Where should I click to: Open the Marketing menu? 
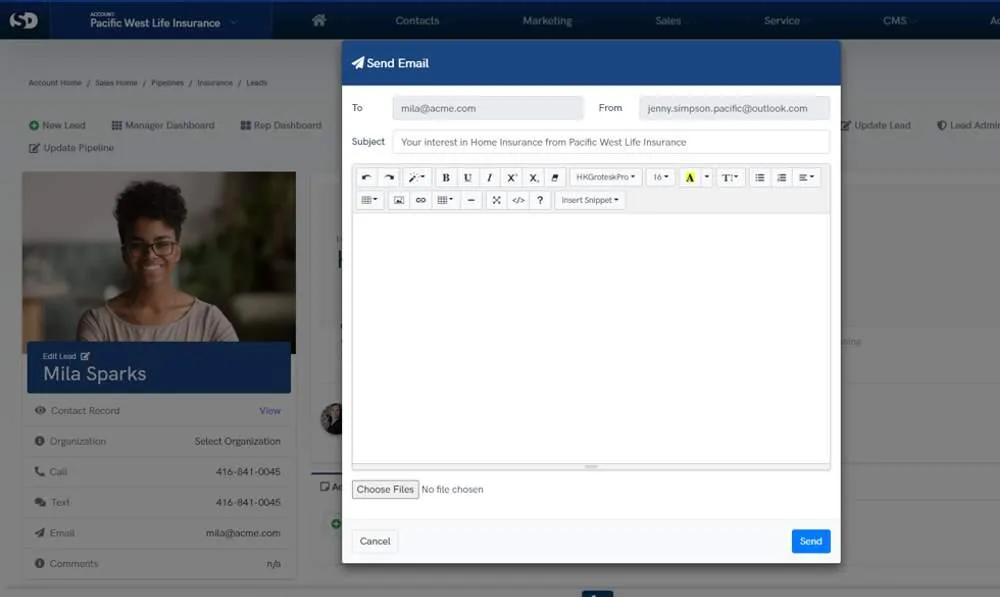pos(547,20)
